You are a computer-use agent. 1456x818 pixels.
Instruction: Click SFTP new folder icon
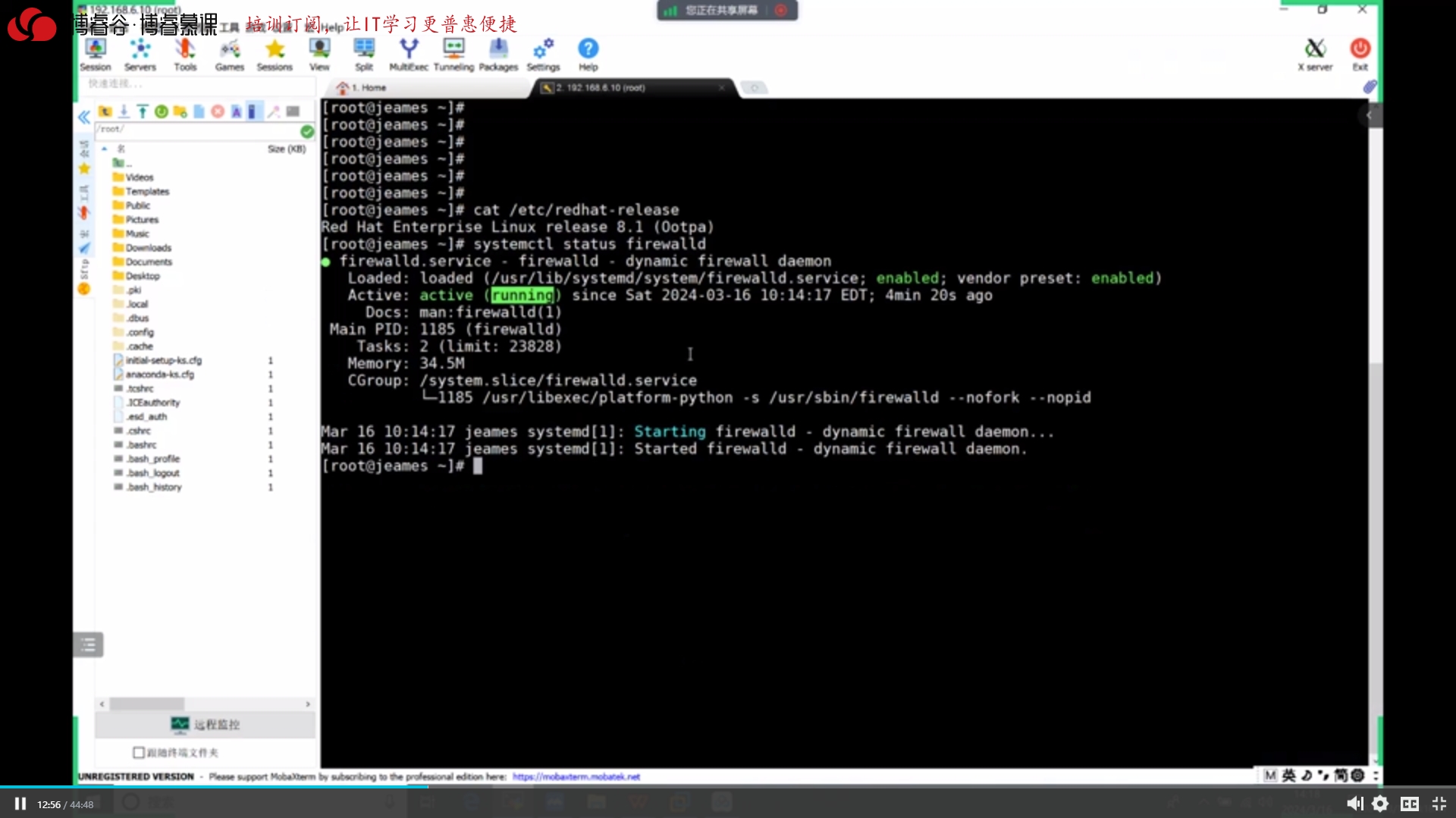[180, 111]
